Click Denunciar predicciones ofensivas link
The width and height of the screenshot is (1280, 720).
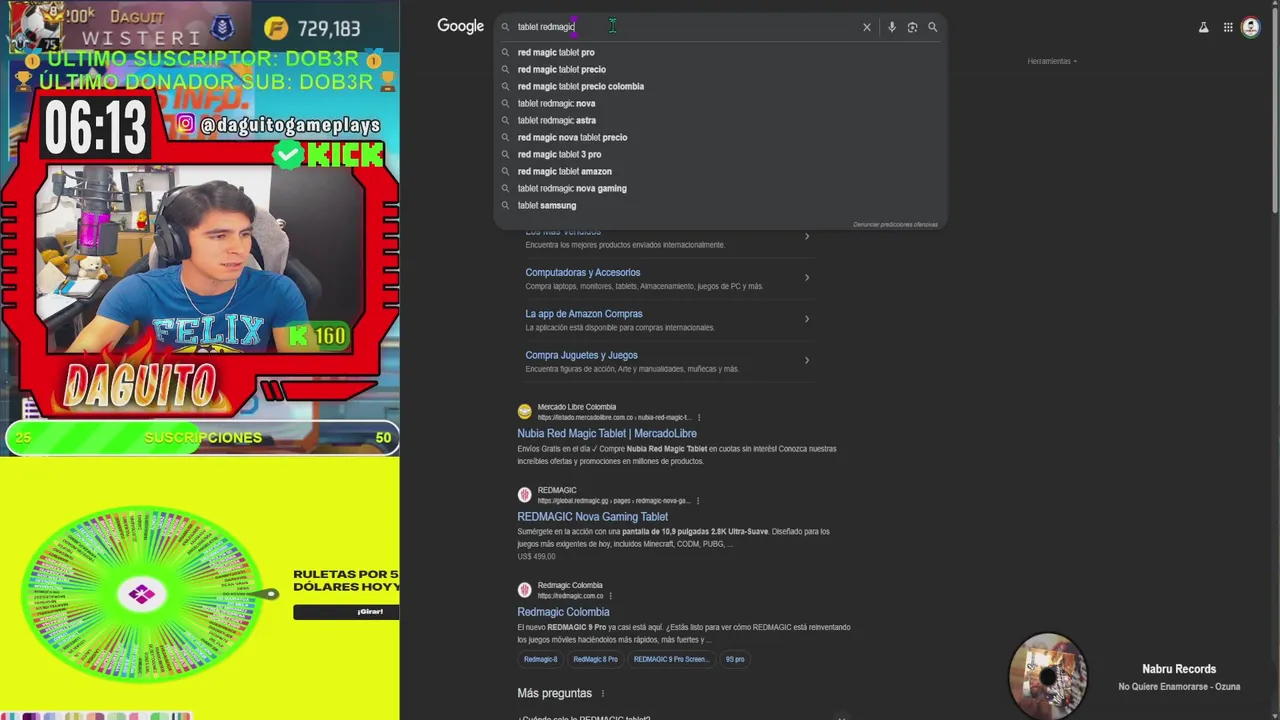[x=895, y=224]
